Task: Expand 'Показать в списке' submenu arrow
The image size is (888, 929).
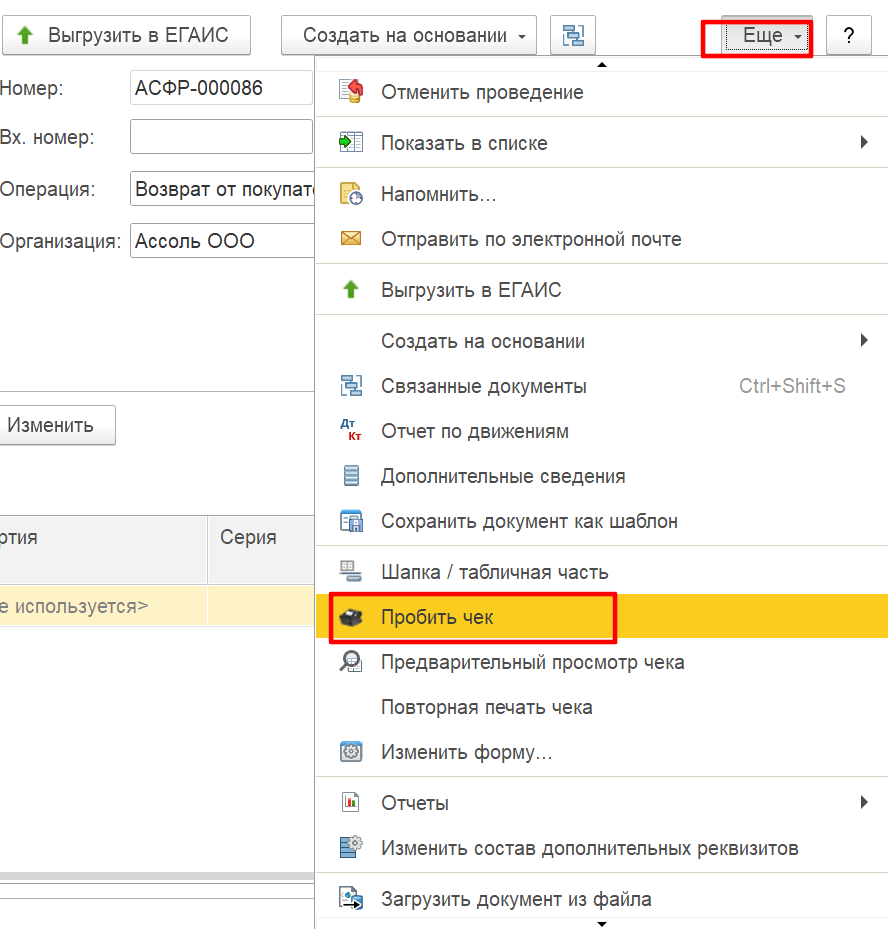Action: pos(864,142)
